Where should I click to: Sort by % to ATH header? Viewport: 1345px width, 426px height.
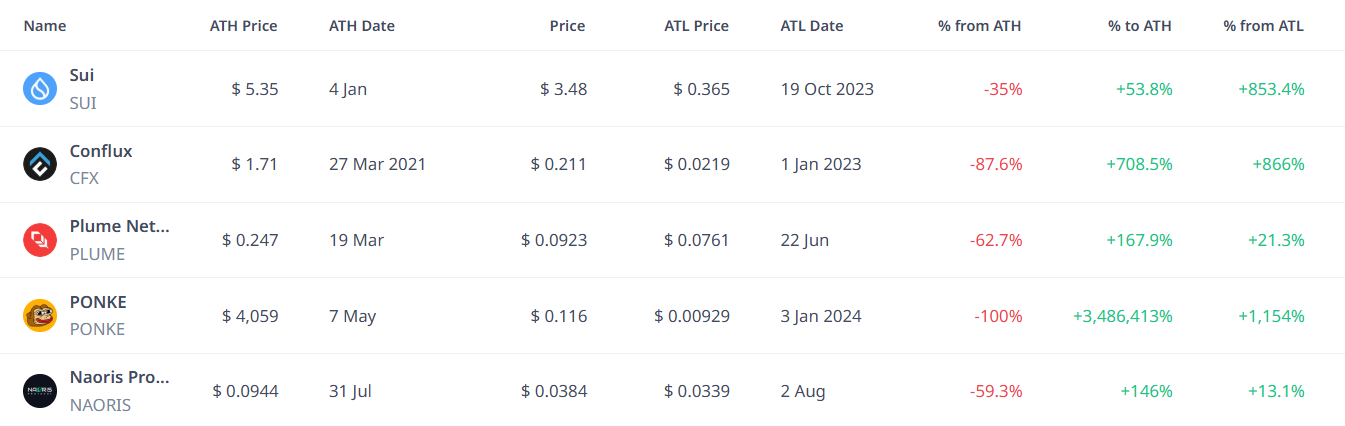(1140, 26)
